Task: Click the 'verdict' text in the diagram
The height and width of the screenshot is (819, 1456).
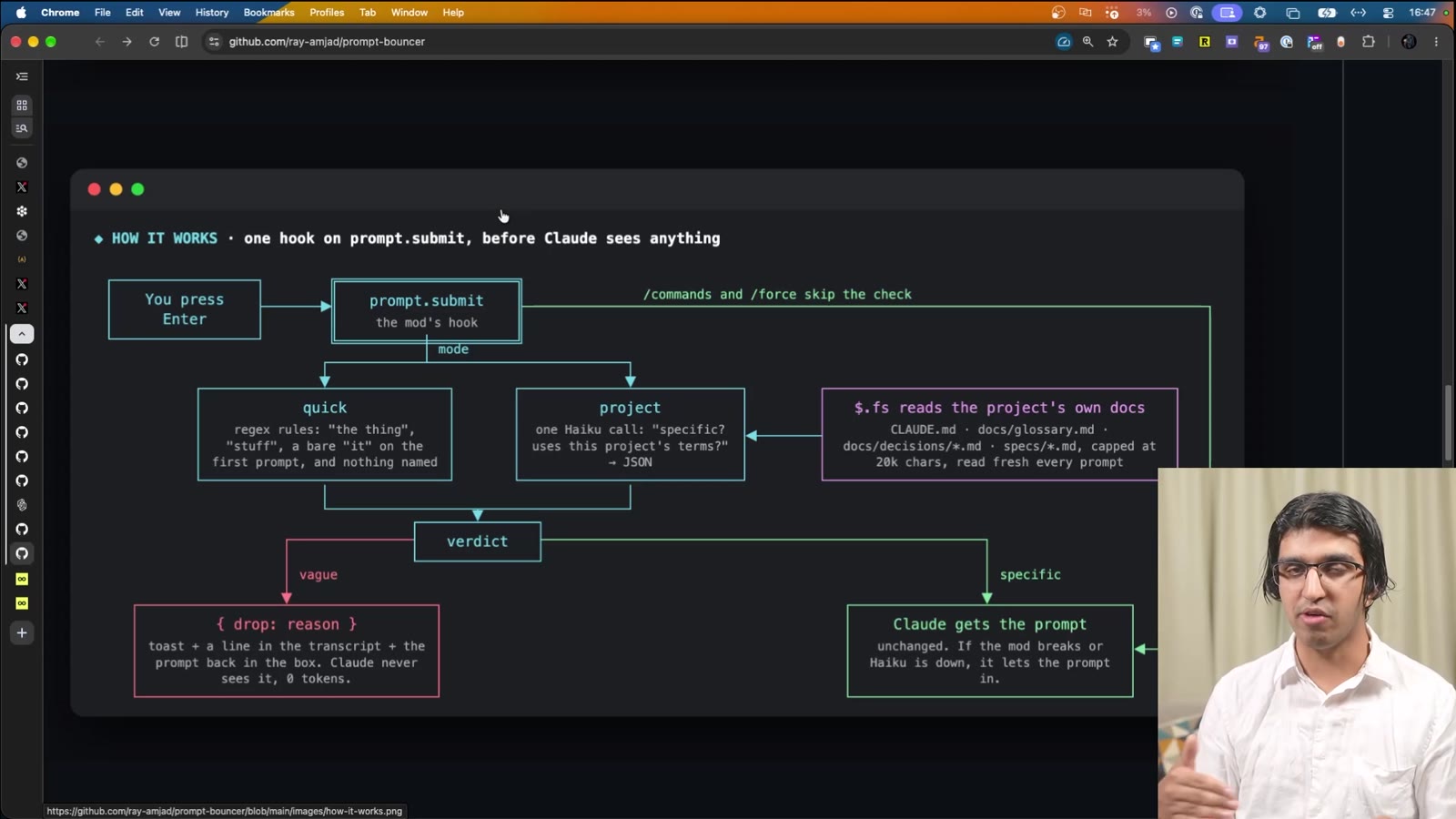Action: 477,541
